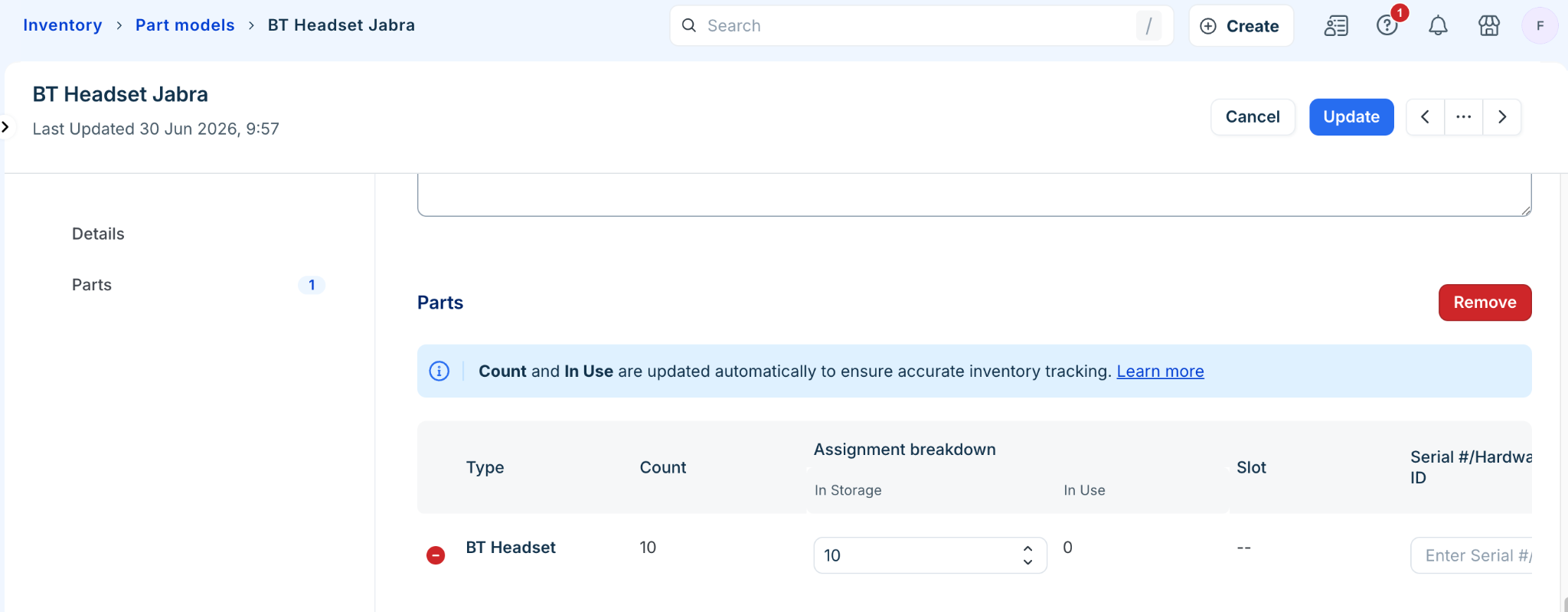1568x612 pixels.
Task: Switch to the Details section
Action: [x=98, y=234]
